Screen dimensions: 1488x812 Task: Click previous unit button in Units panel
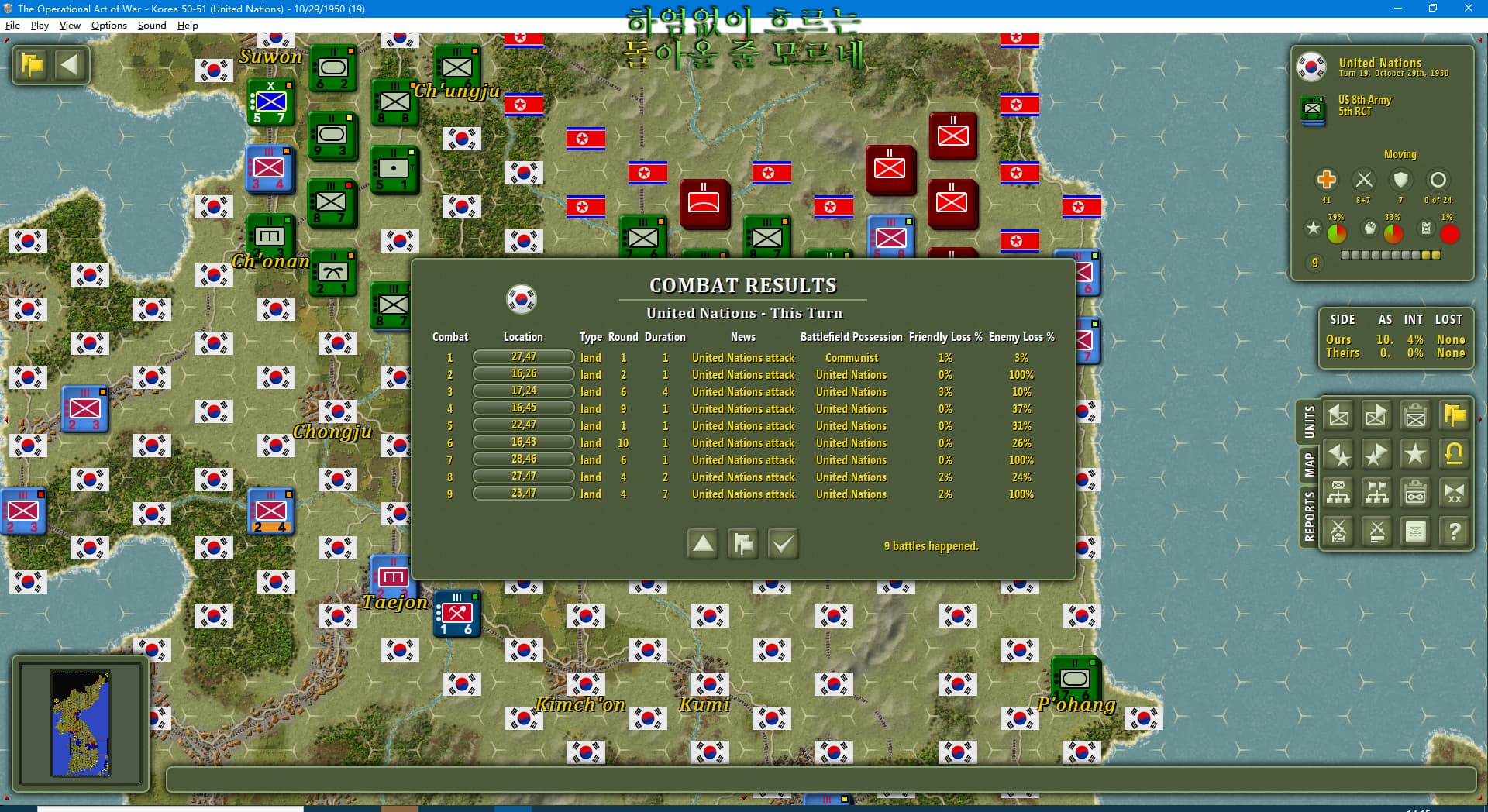click(x=1338, y=416)
